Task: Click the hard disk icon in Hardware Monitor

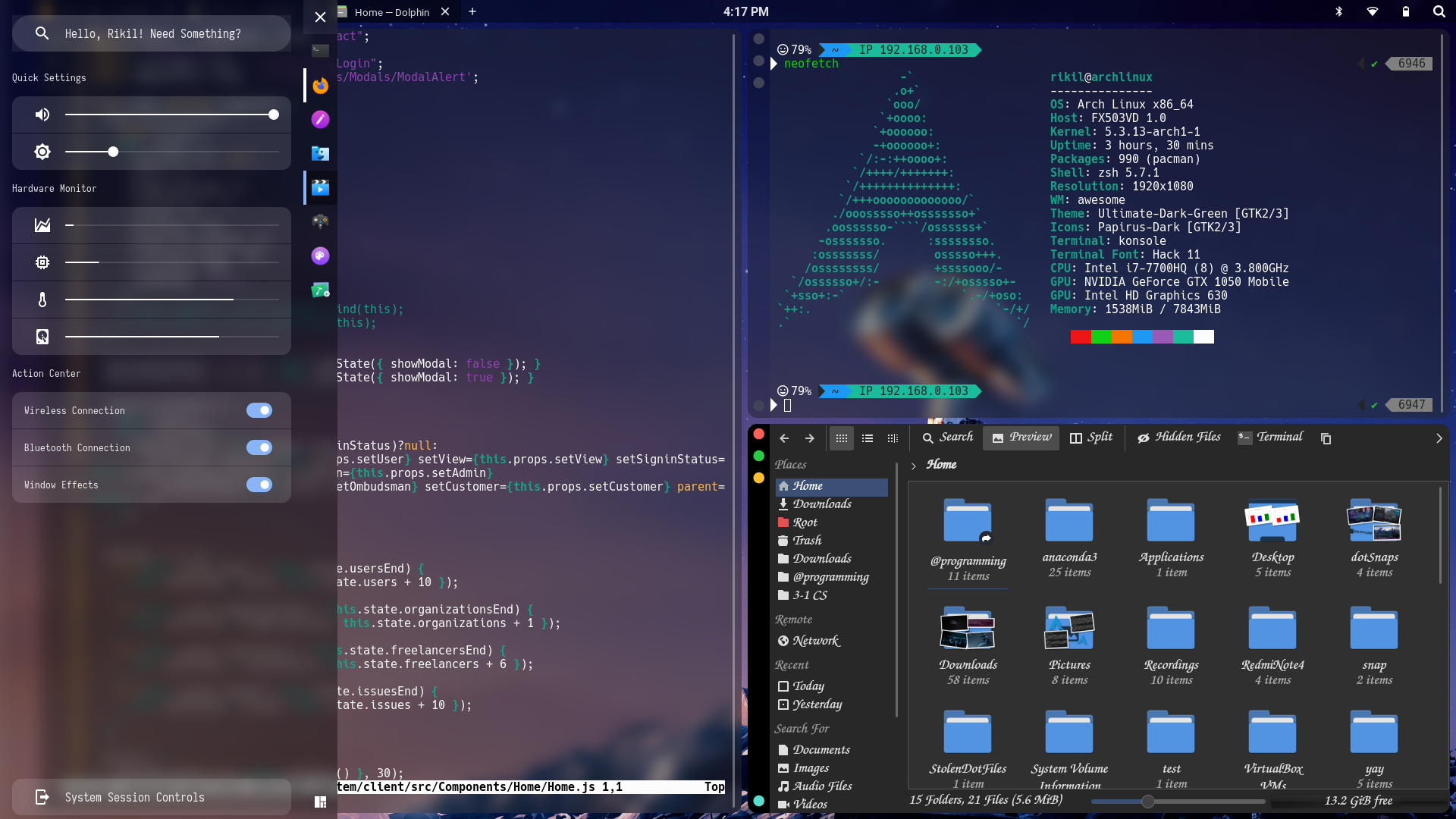Action: 42,337
